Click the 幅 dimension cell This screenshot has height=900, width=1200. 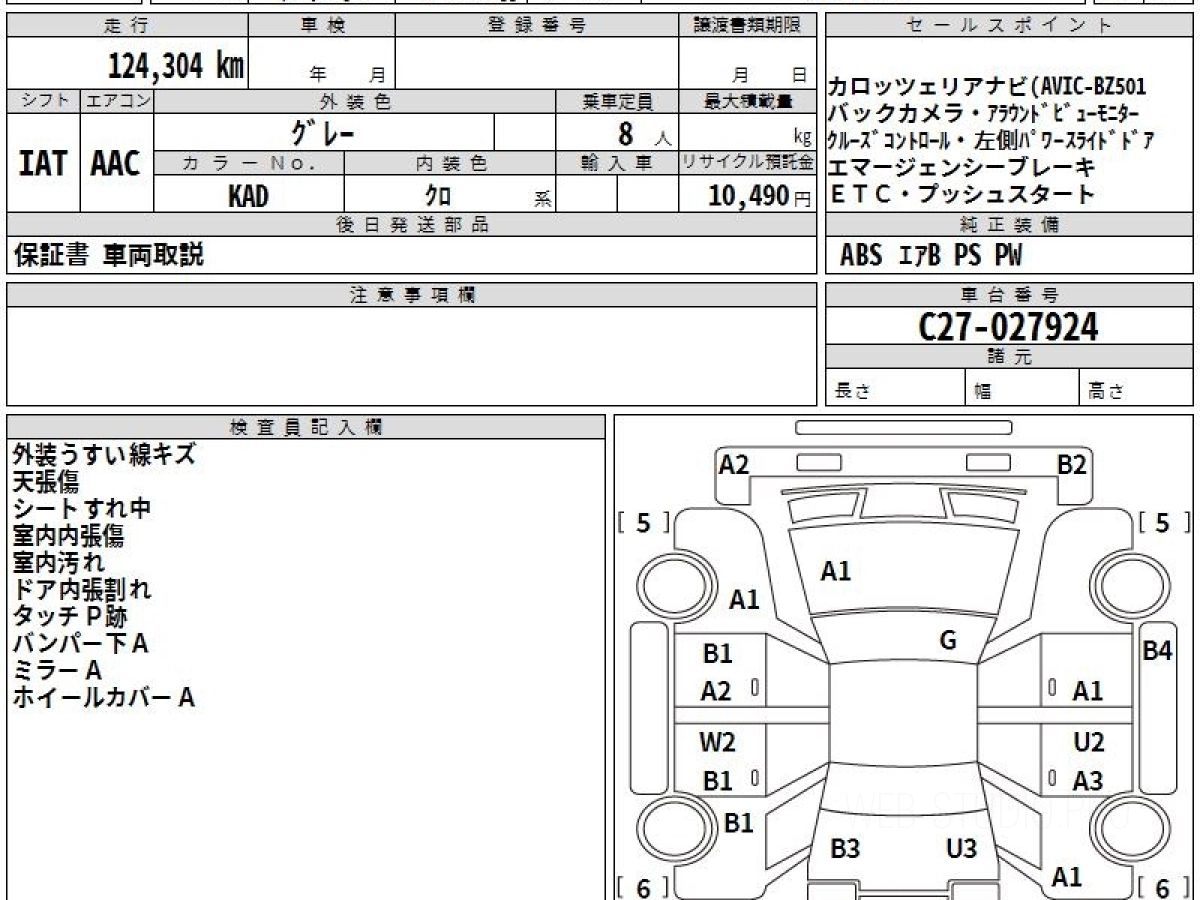click(1021, 387)
